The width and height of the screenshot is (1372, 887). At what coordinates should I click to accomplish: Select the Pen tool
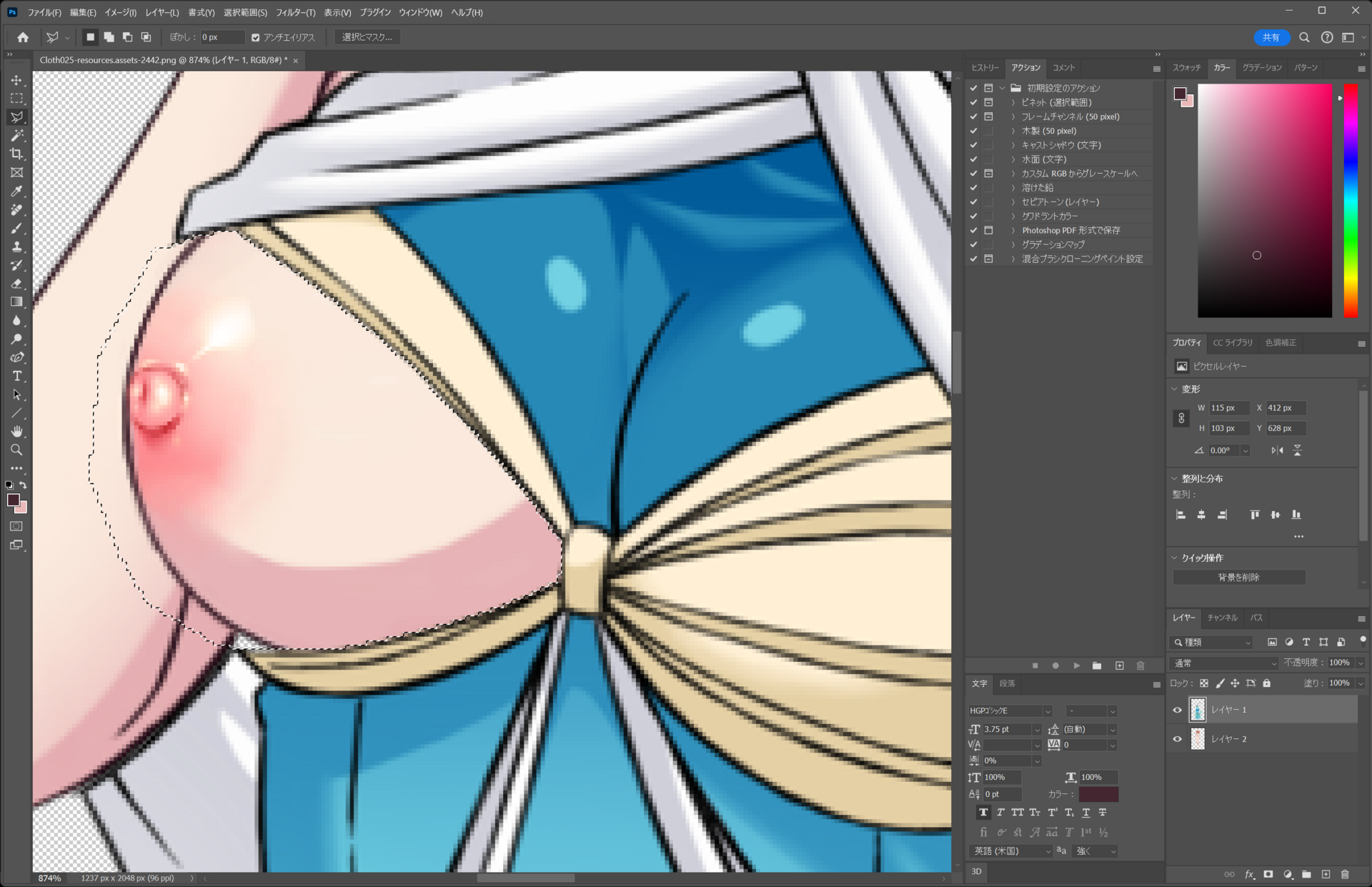pos(16,357)
